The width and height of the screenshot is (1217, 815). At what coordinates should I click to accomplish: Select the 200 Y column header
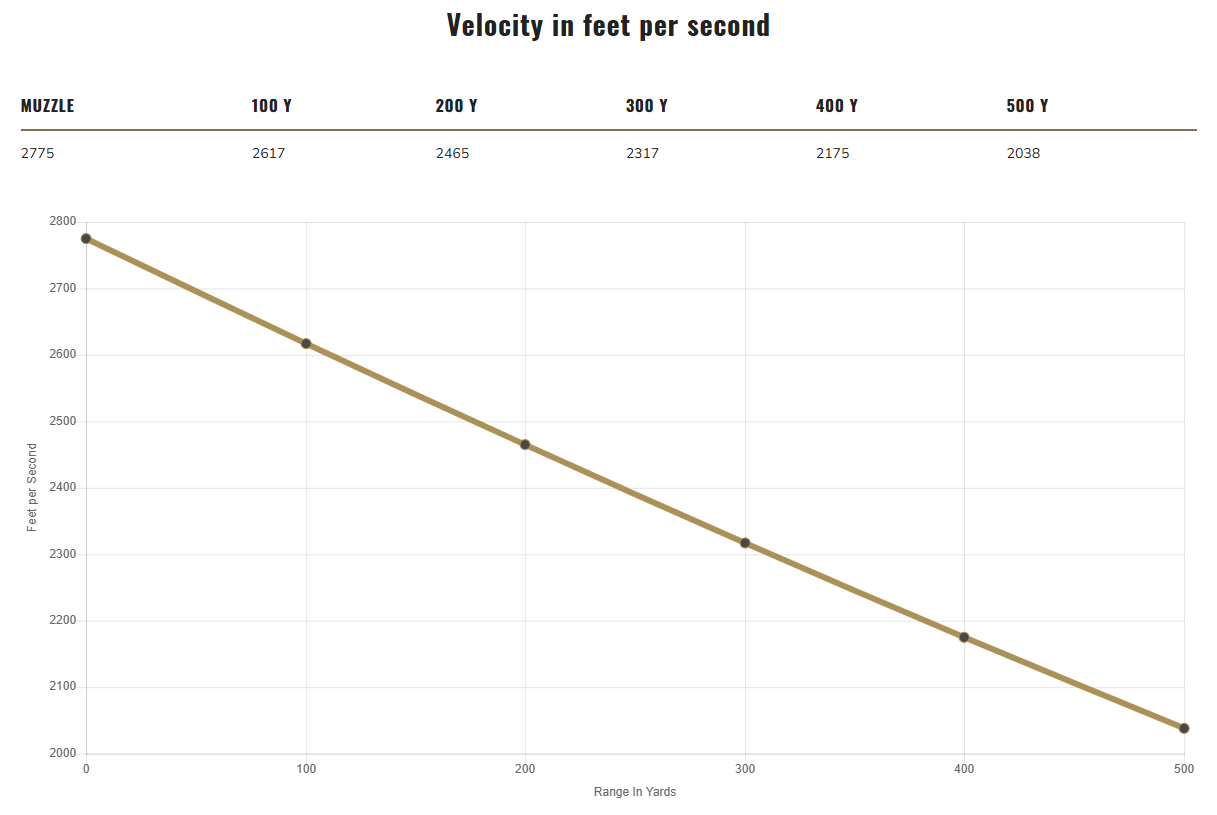[456, 106]
